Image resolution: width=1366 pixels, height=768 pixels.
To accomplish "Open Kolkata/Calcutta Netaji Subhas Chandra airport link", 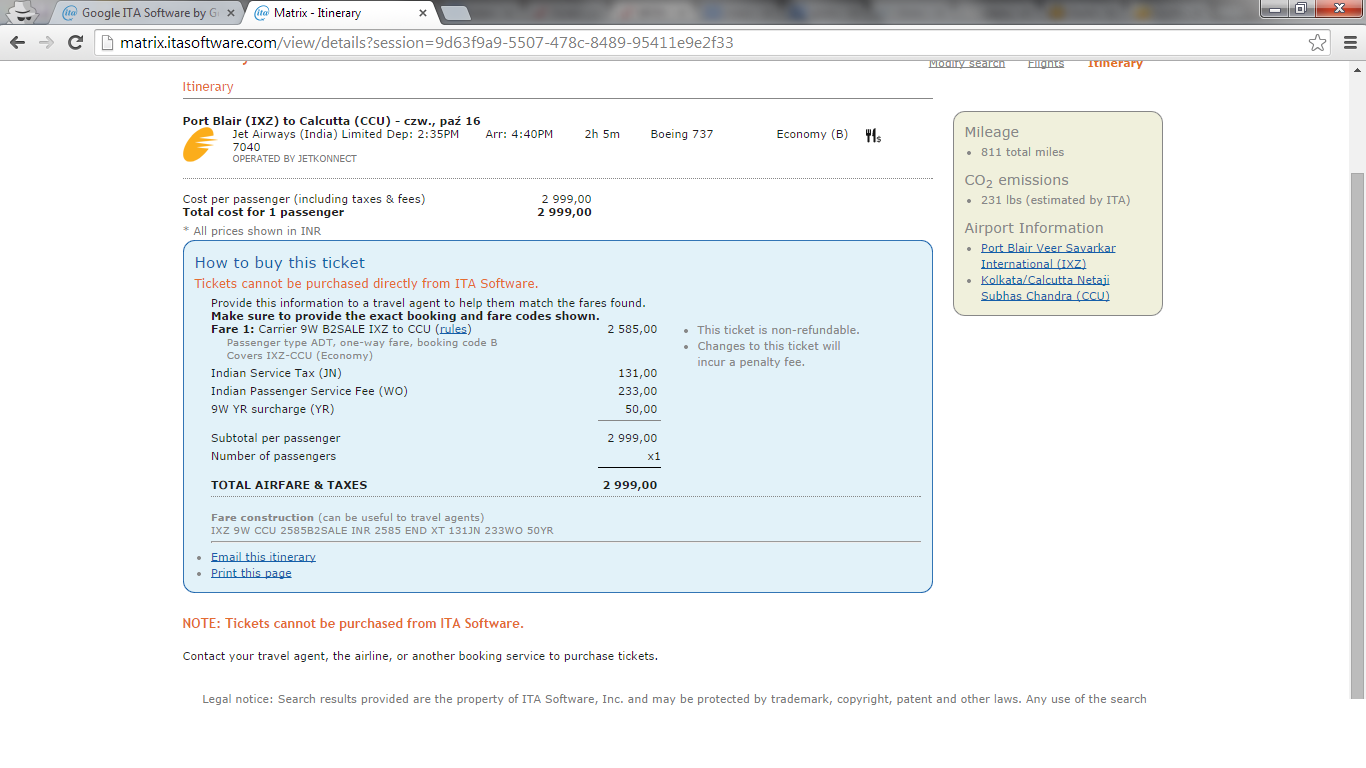I will click(x=1045, y=288).
